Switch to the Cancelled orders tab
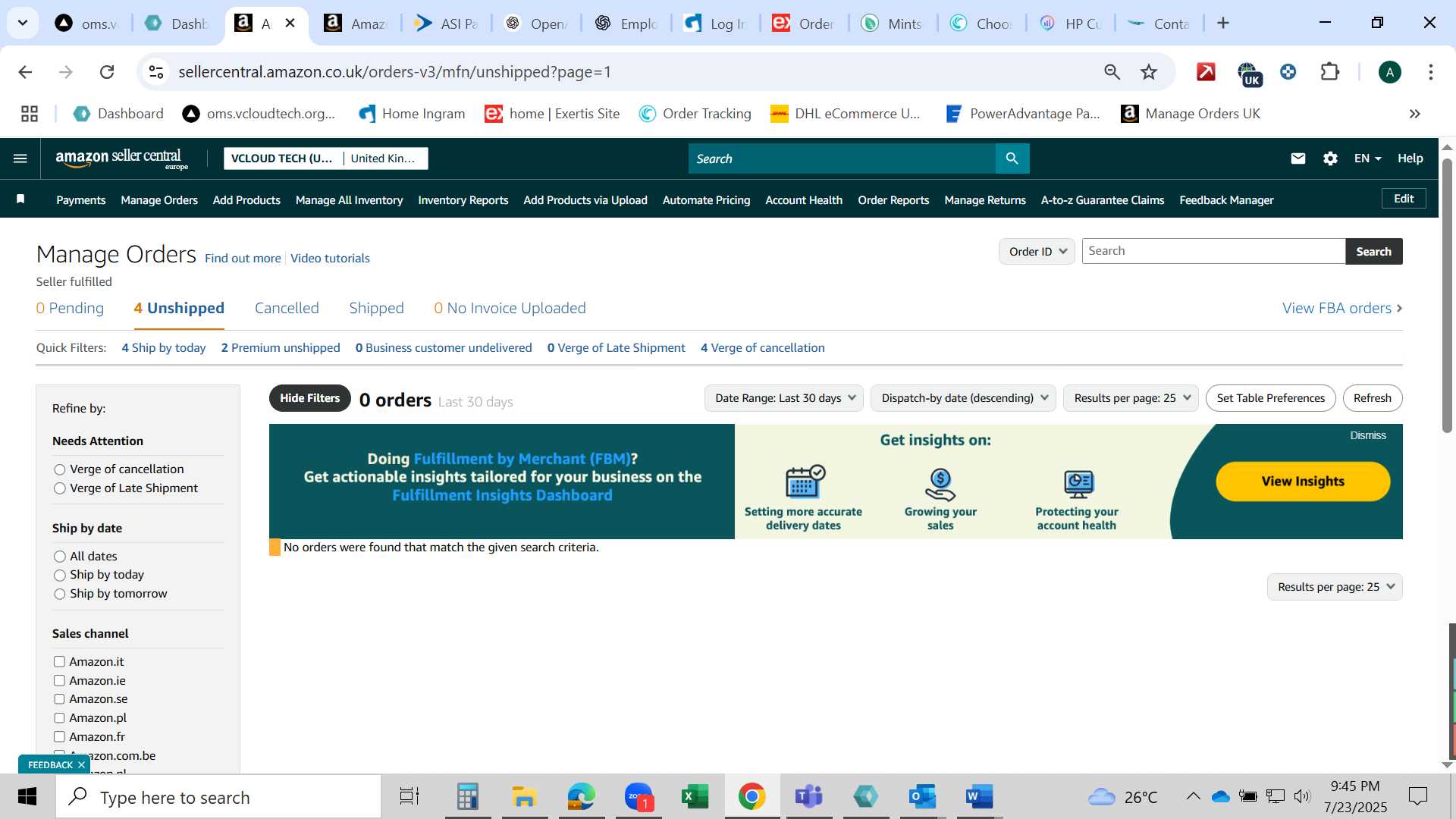The image size is (1456, 819). (287, 309)
